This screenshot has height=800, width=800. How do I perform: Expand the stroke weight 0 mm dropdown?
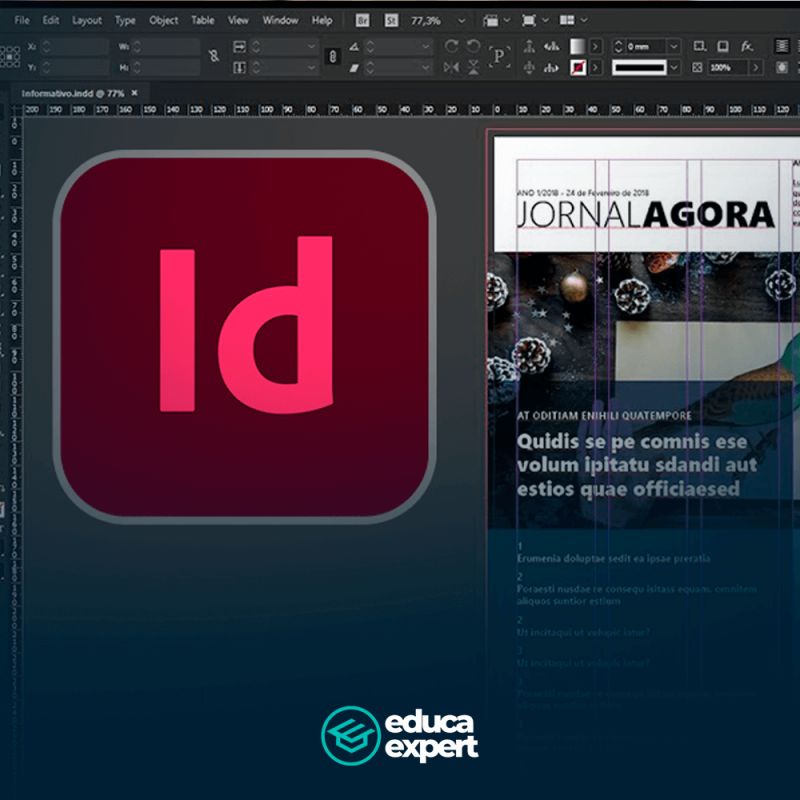pos(673,46)
